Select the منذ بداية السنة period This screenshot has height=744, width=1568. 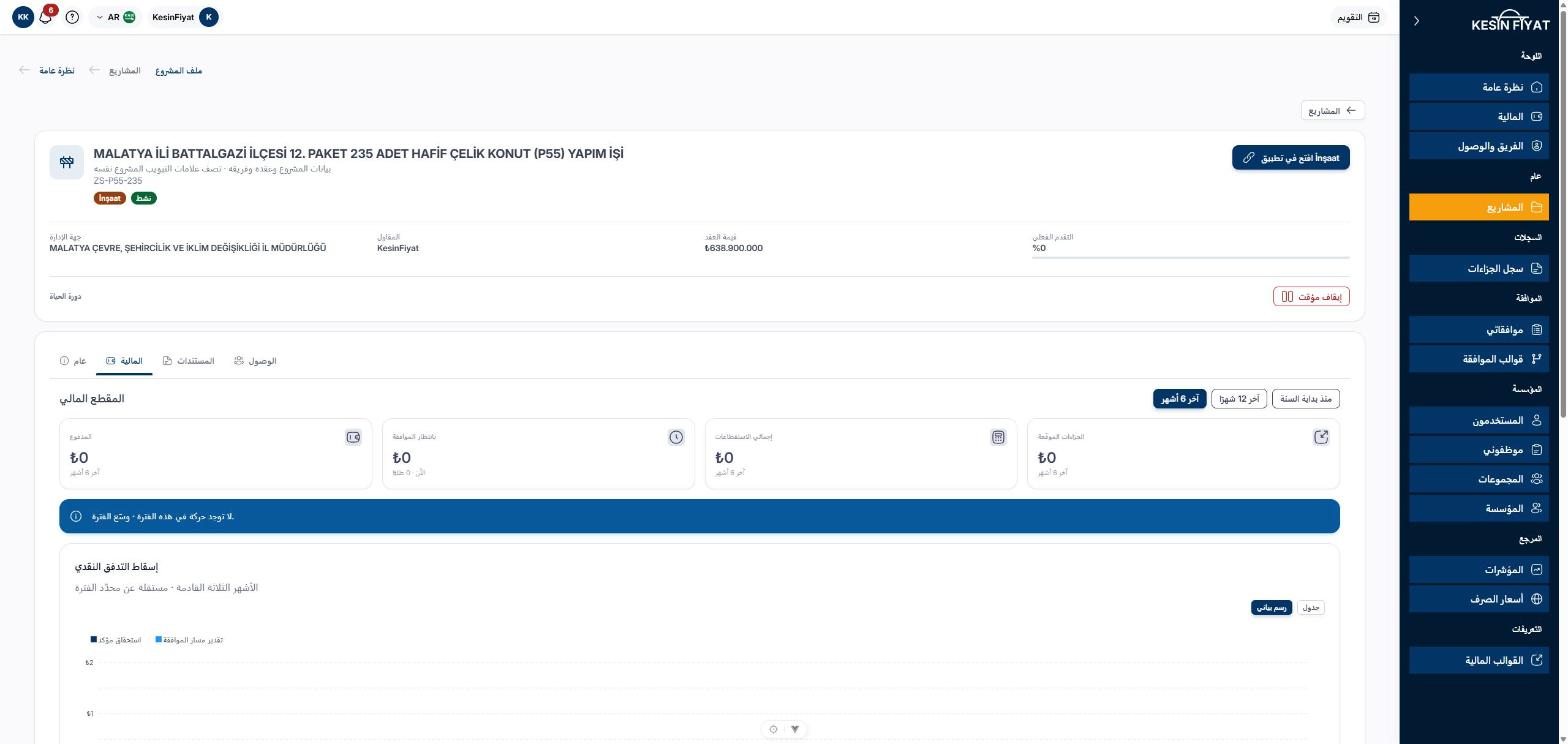click(1306, 399)
